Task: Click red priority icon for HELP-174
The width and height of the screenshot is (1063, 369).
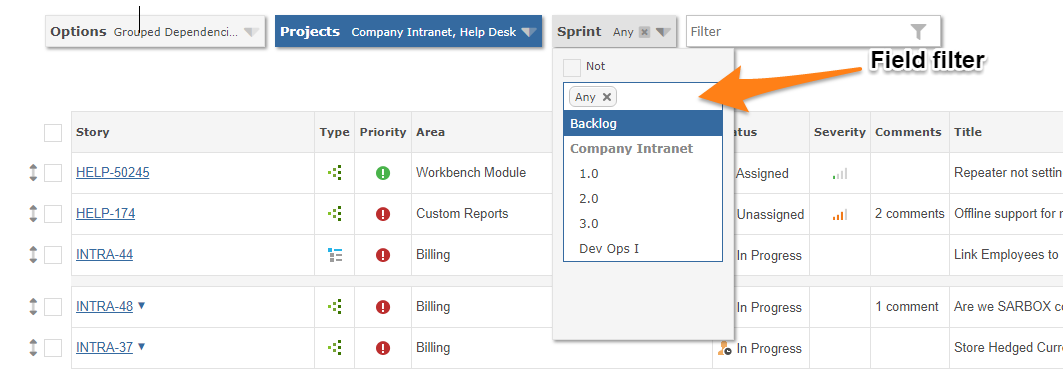Action: (x=383, y=214)
